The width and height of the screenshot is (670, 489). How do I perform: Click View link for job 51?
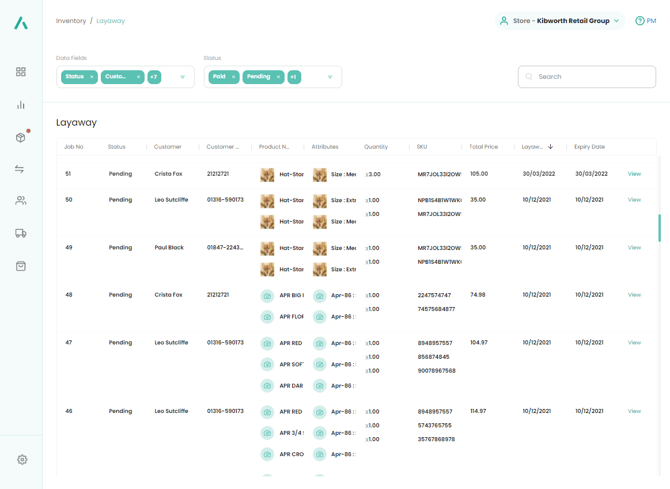(x=634, y=174)
